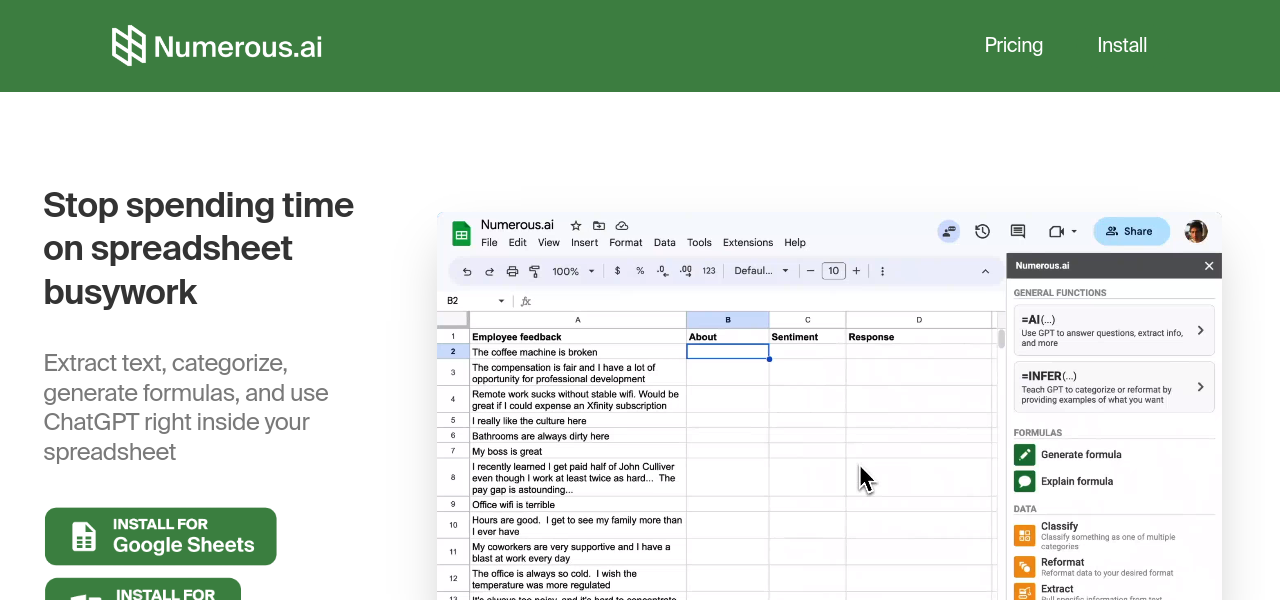Viewport: 1280px width, 600px height.
Task: Click Install for Google Sheets button
Action: click(161, 536)
